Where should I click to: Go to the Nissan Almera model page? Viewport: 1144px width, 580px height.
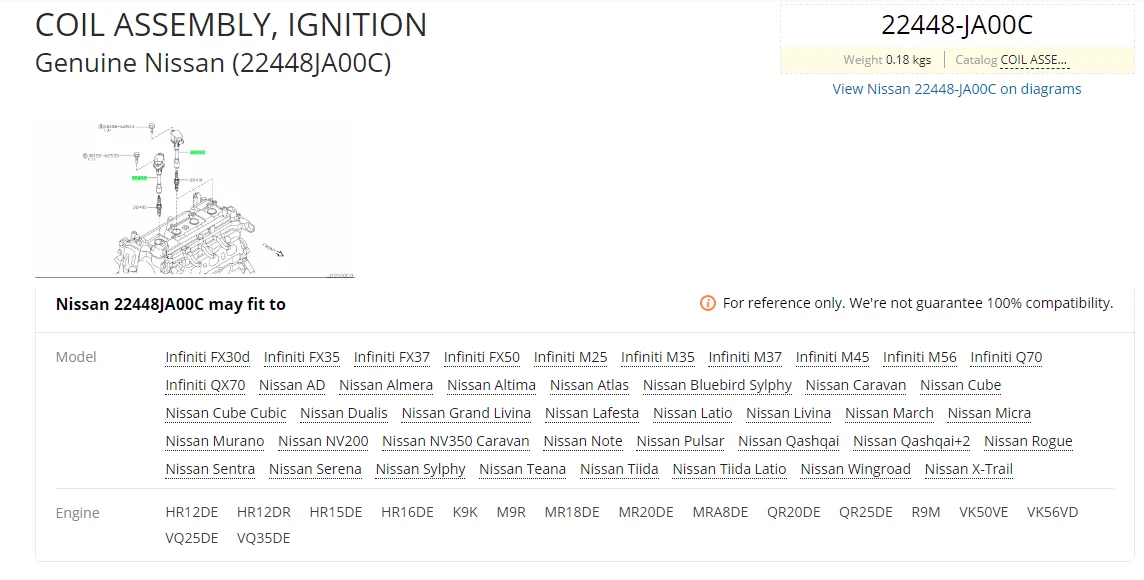click(386, 385)
